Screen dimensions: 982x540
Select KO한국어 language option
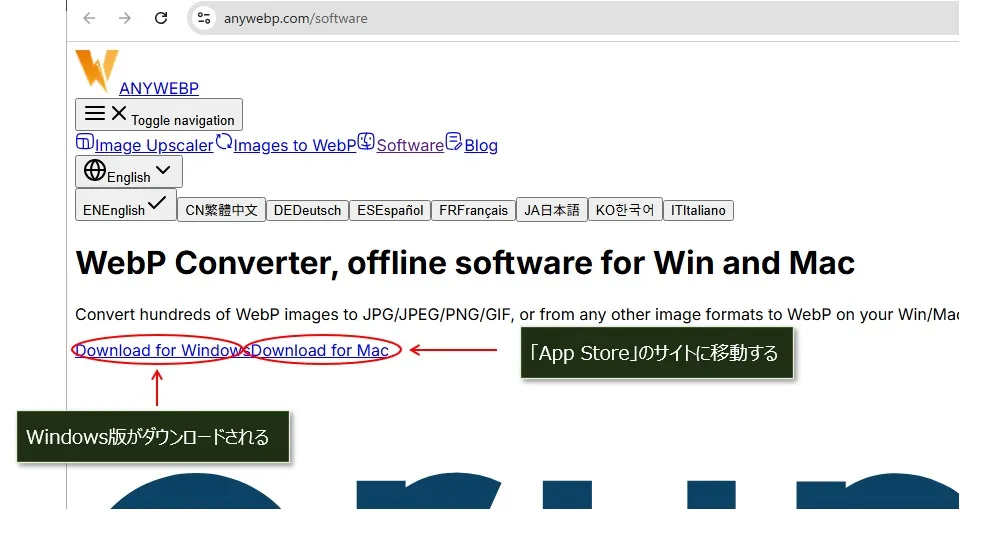[625, 210]
